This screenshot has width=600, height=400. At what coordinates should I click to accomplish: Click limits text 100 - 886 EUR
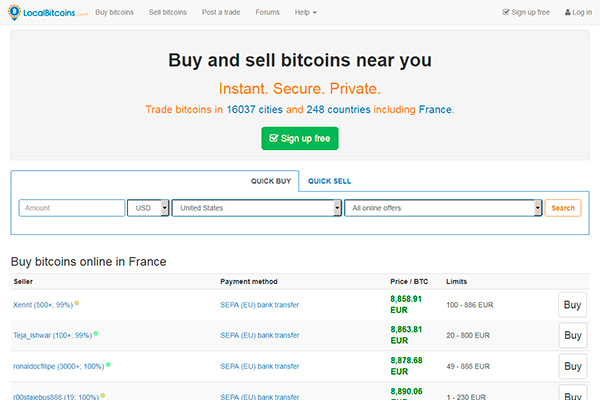coord(470,305)
